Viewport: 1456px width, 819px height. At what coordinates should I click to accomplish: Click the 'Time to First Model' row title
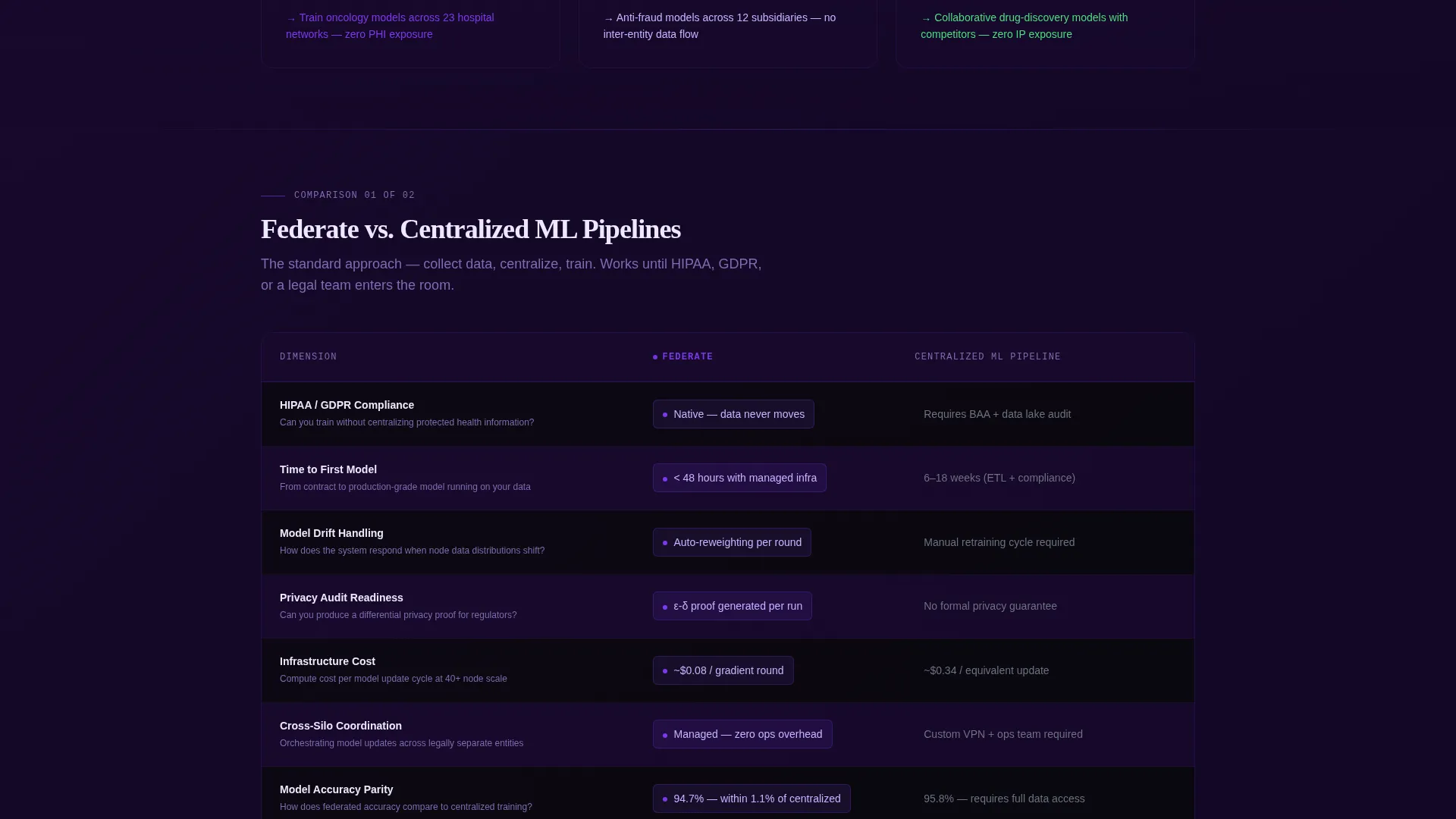328,469
